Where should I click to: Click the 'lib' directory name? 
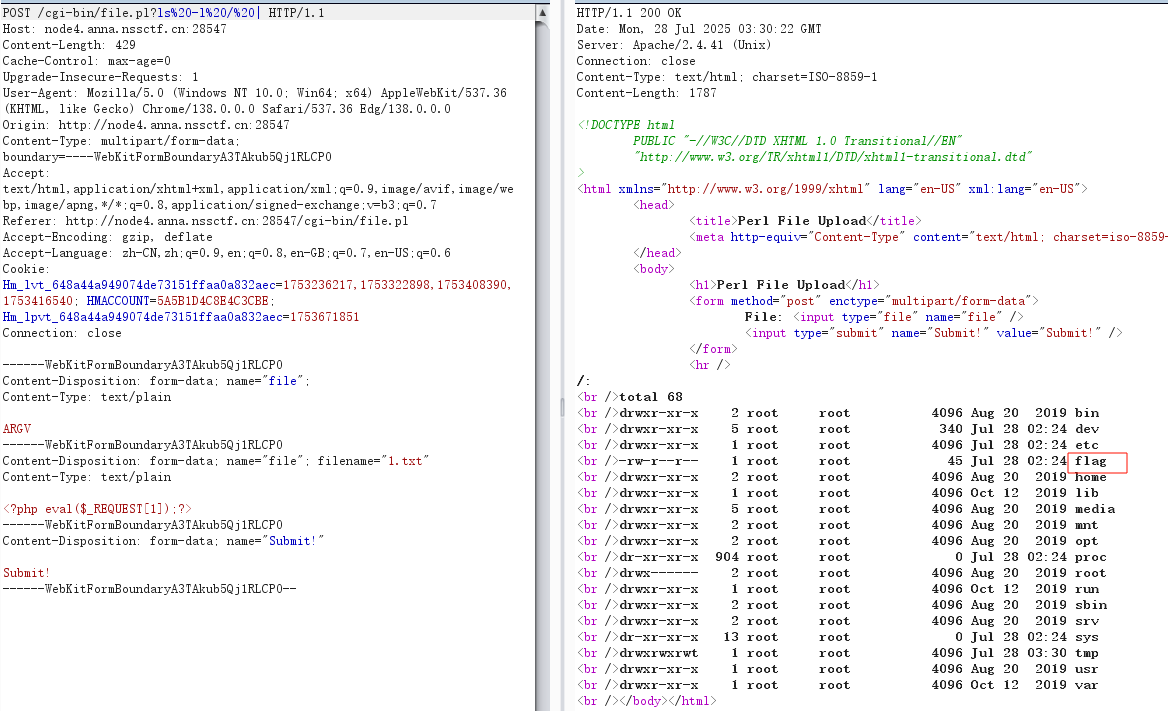(x=1087, y=493)
